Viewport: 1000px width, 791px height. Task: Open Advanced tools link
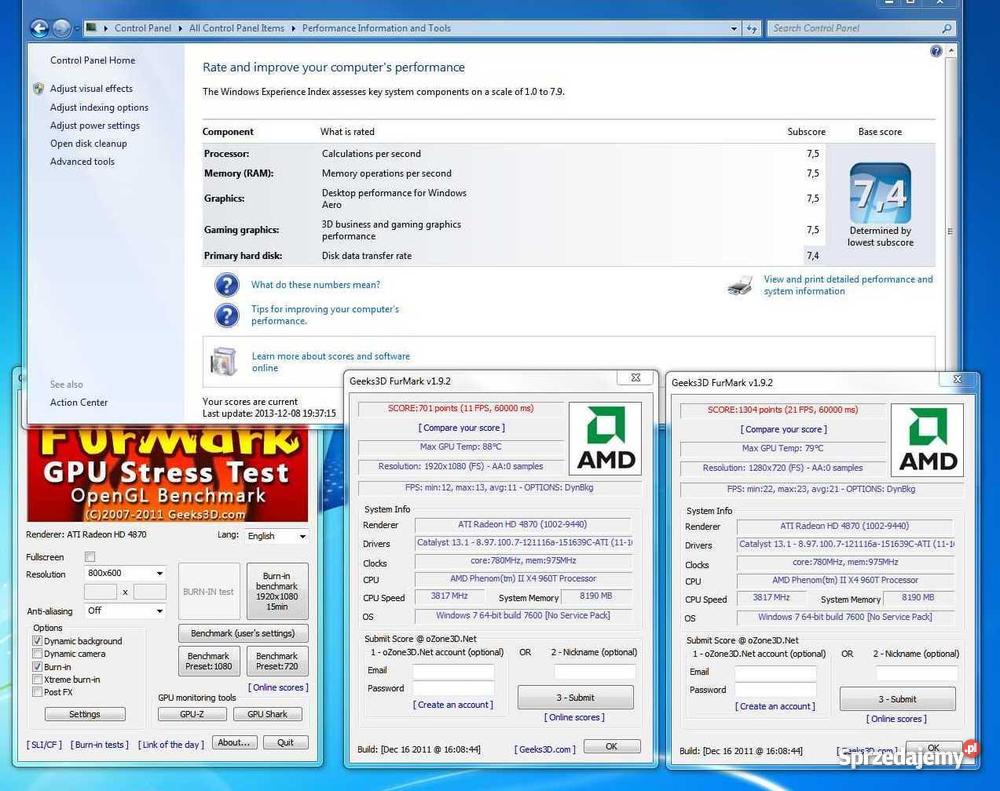[82, 161]
